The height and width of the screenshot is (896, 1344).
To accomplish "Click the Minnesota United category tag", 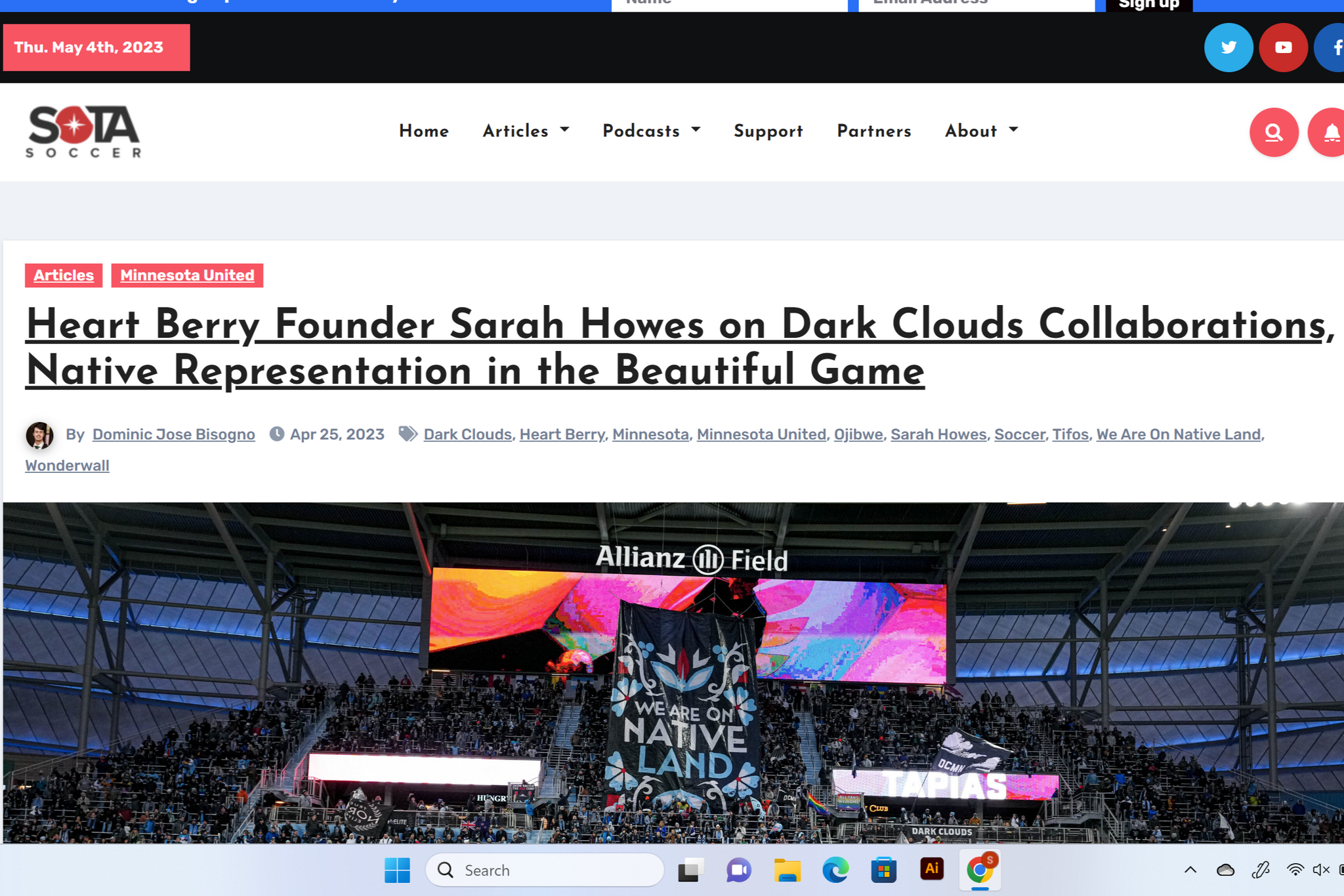I will 187,275.
